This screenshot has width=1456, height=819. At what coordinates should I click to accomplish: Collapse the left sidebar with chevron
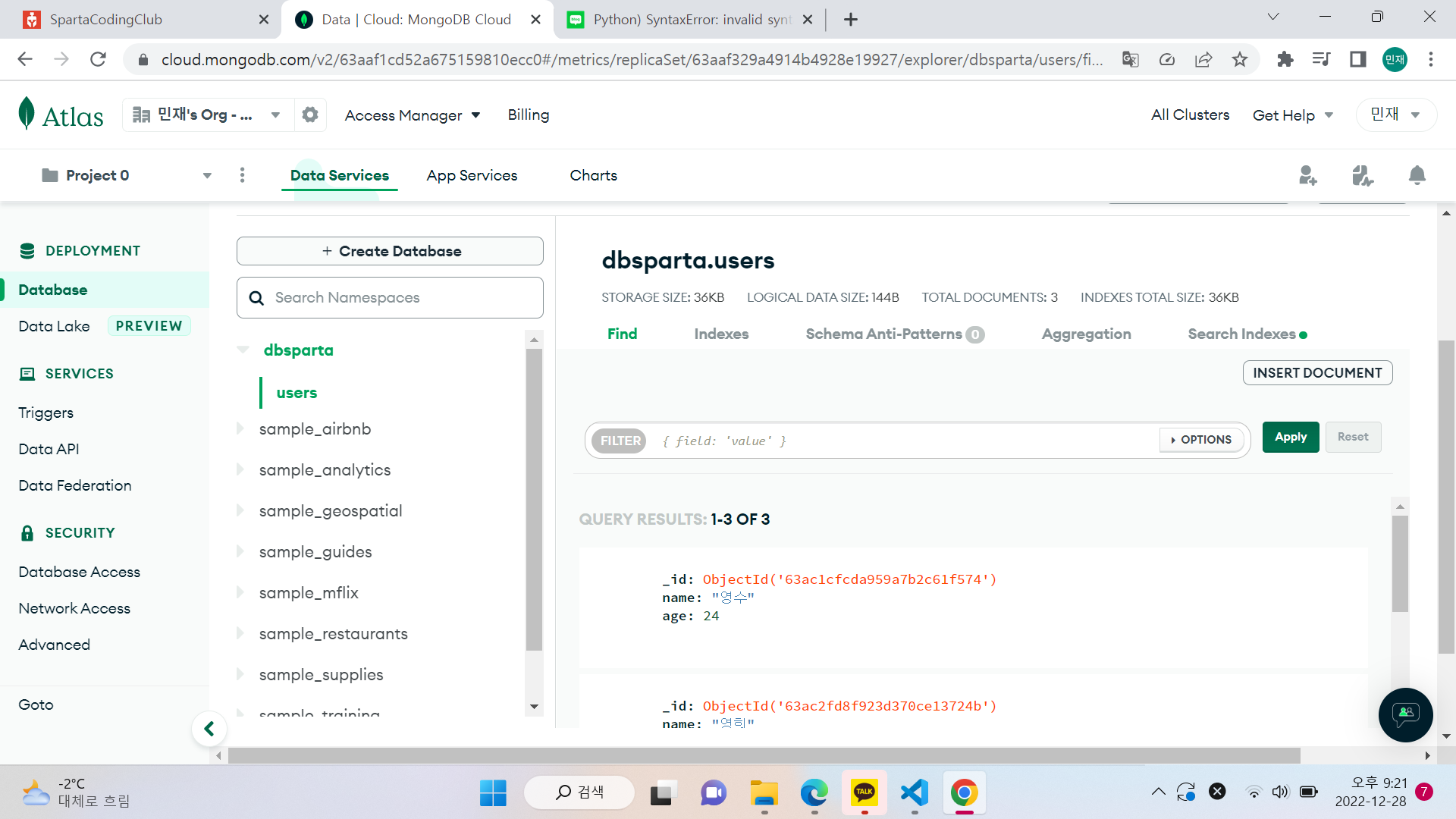(209, 730)
